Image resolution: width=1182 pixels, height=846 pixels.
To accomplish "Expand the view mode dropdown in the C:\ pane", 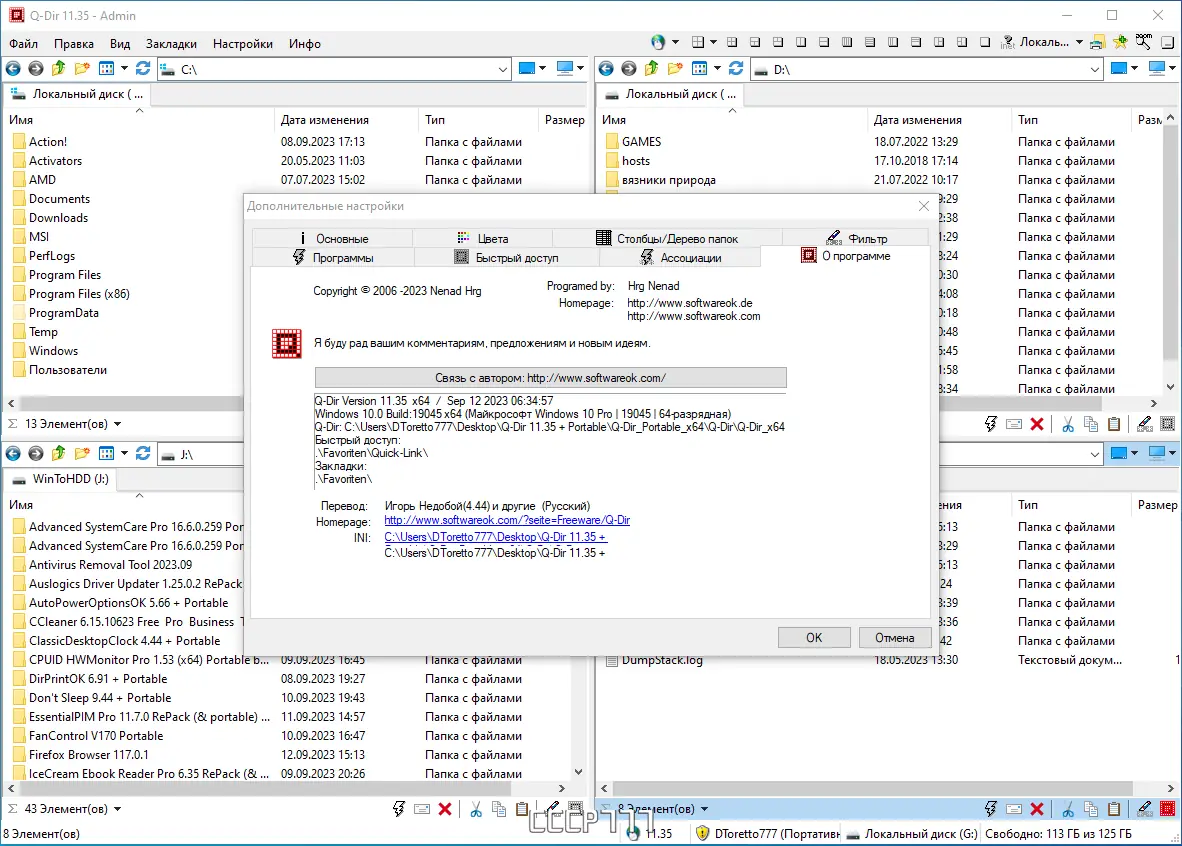I will click(x=124, y=69).
